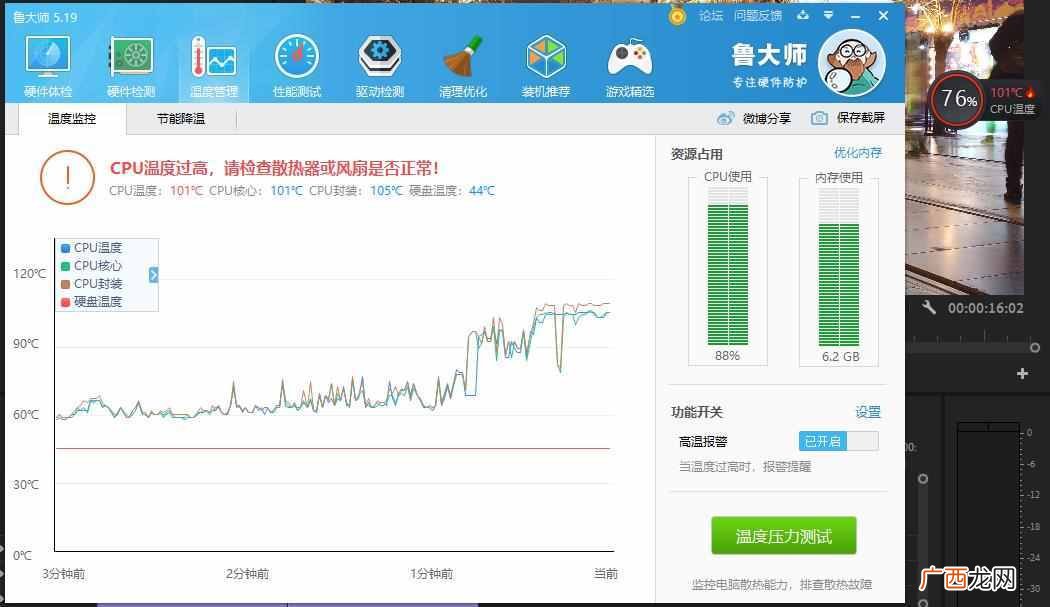Screen dimensions: 1050x607
Task: Click the overheating warning exclamation icon
Action: [68, 177]
